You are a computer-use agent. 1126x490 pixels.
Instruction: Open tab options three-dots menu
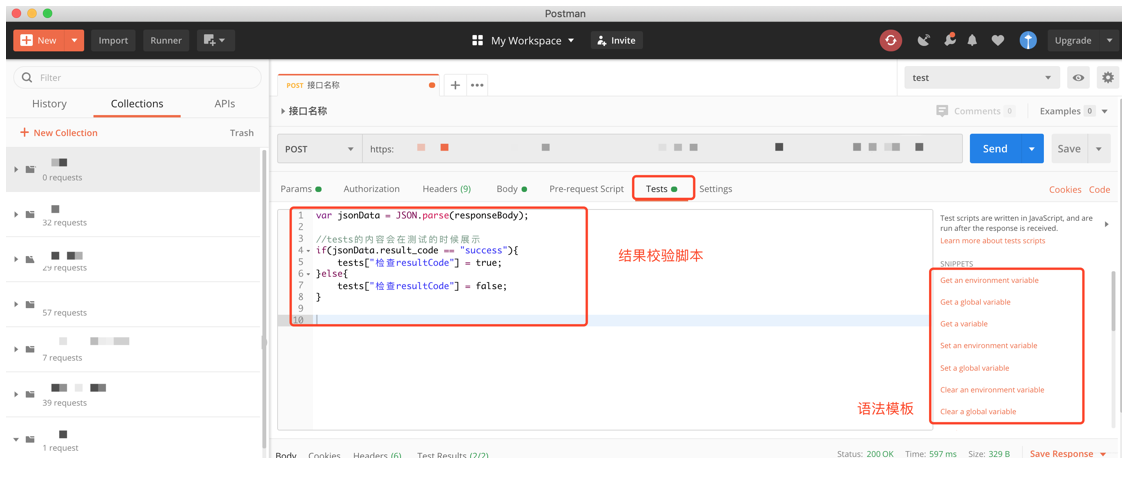click(x=477, y=85)
